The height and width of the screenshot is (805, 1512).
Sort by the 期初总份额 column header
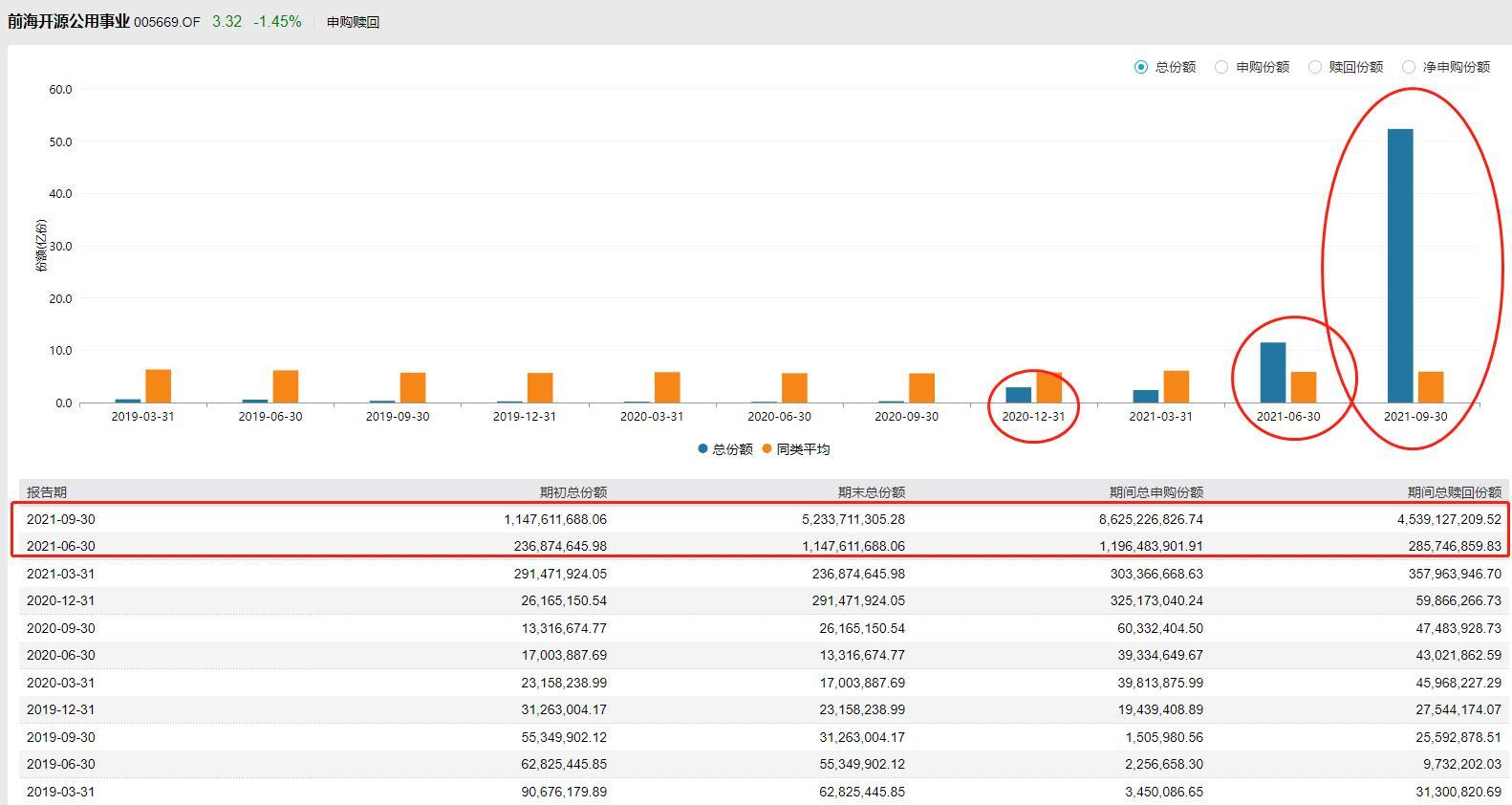(572, 492)
